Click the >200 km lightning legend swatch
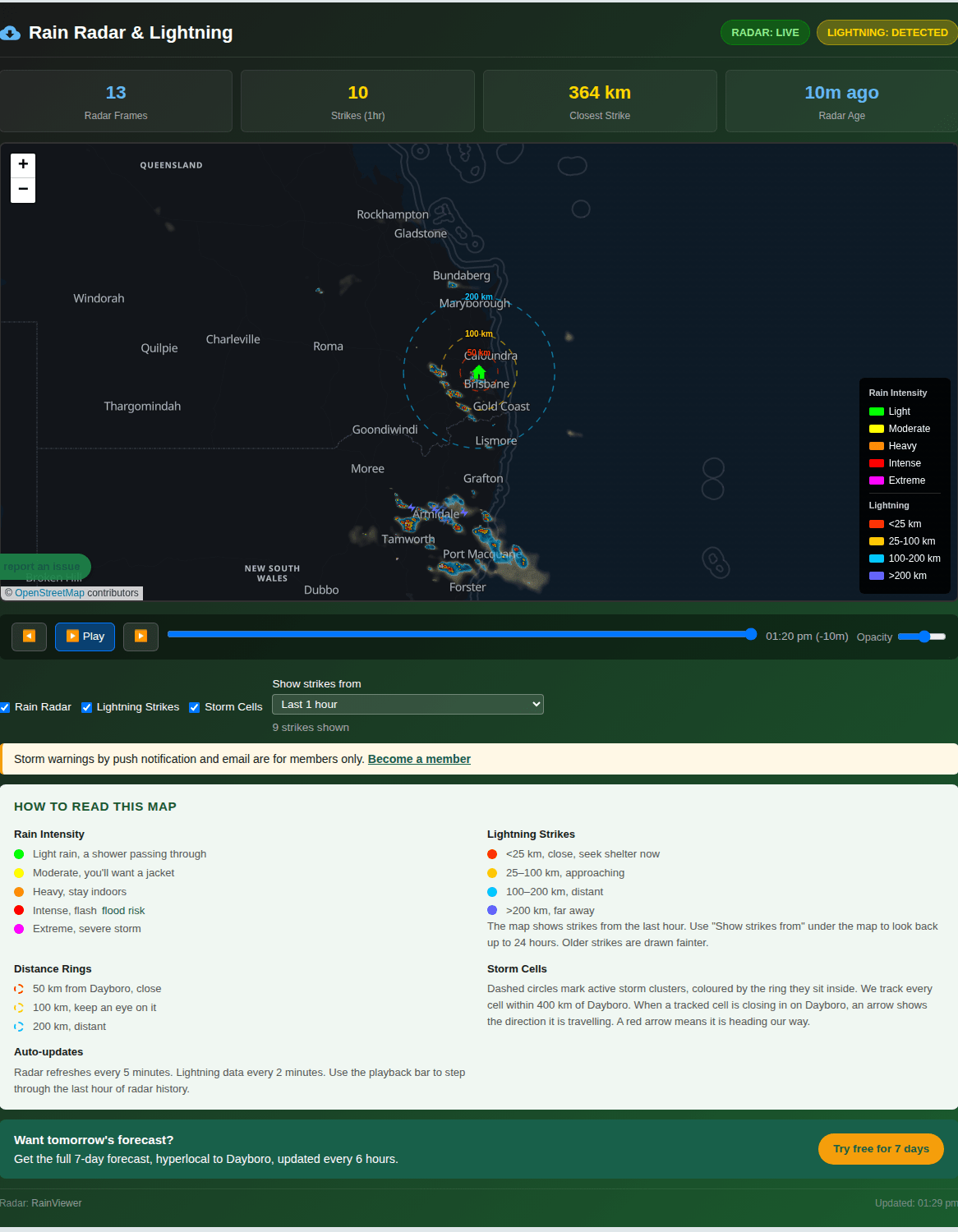This screenshot has width=958, height=1232. tap(877, 576)
